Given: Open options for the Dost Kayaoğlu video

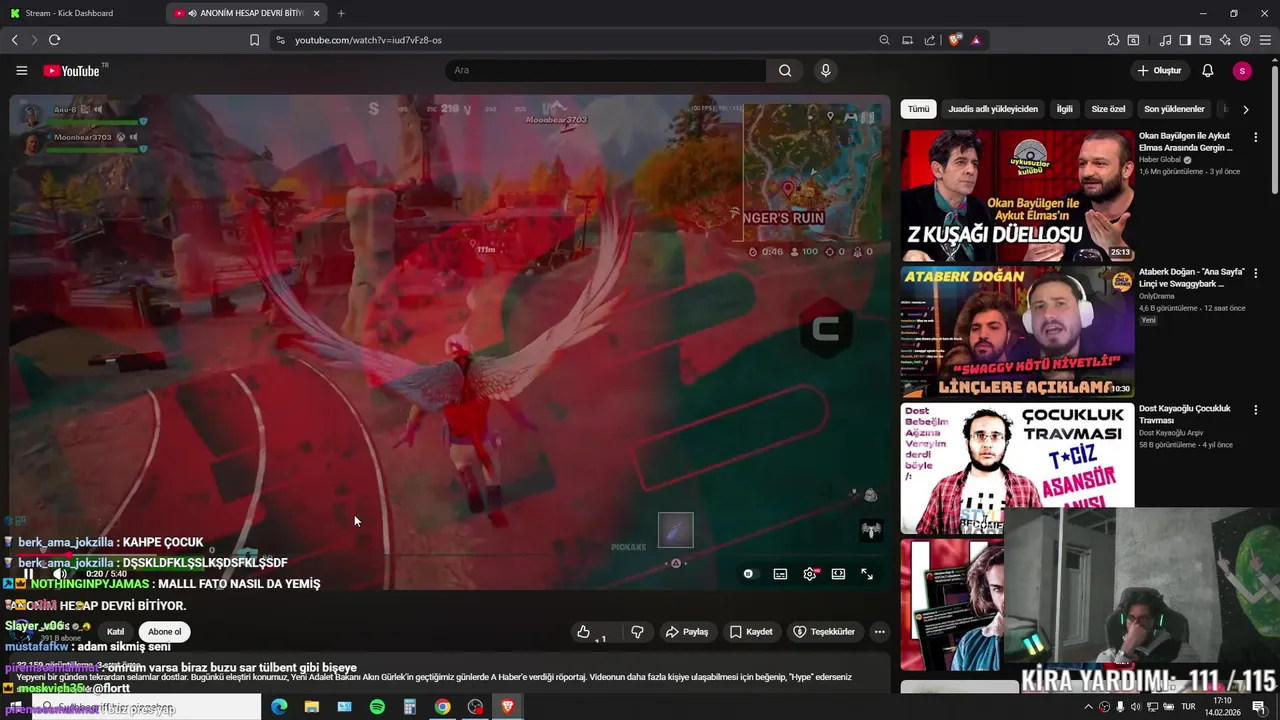Looking at the screenshot, I should [x=1256, y=409].
